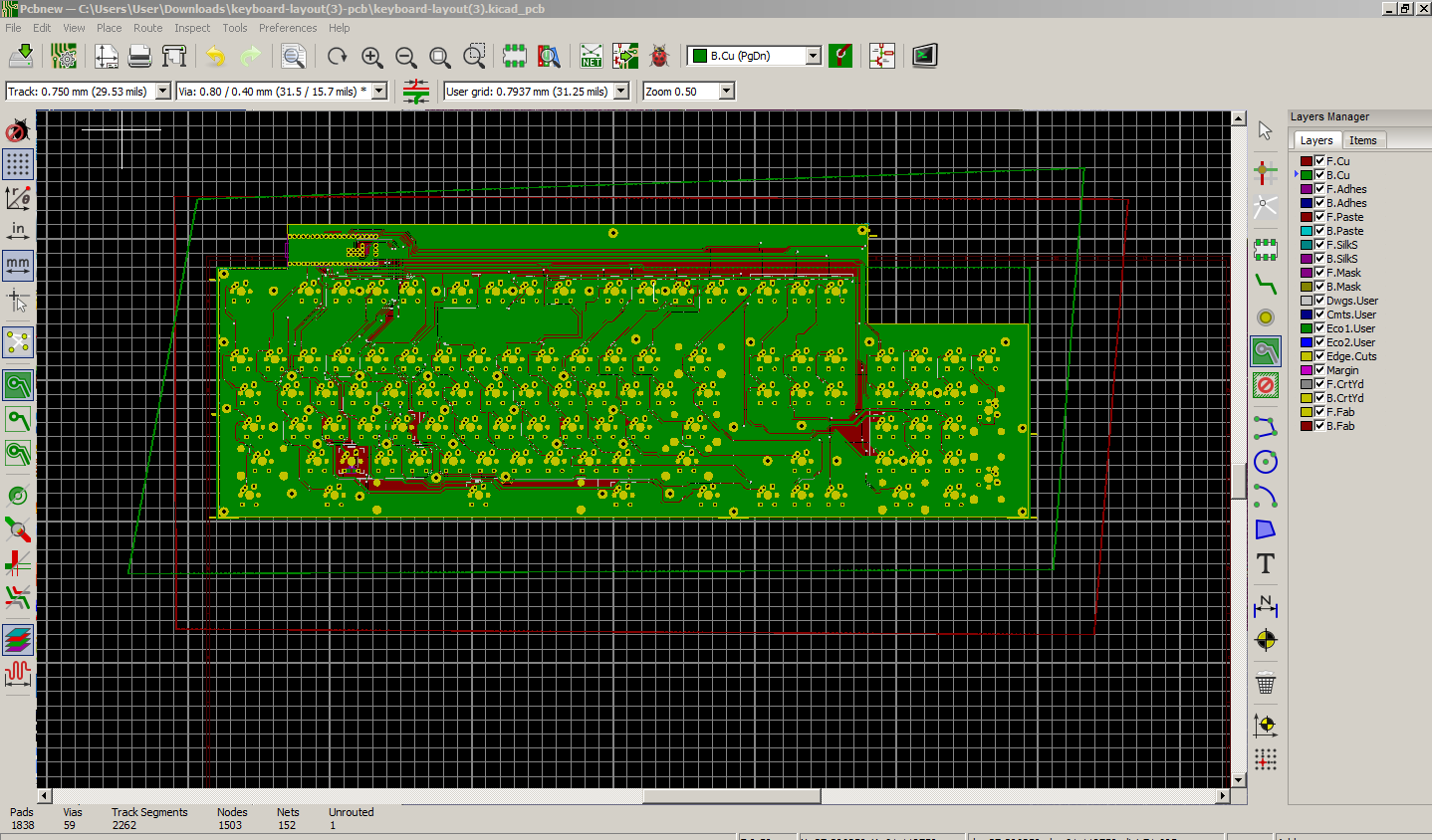Hide the B.Mask layer via its checkbox
1432x840 pixels.
click(x=1319, y=287)
